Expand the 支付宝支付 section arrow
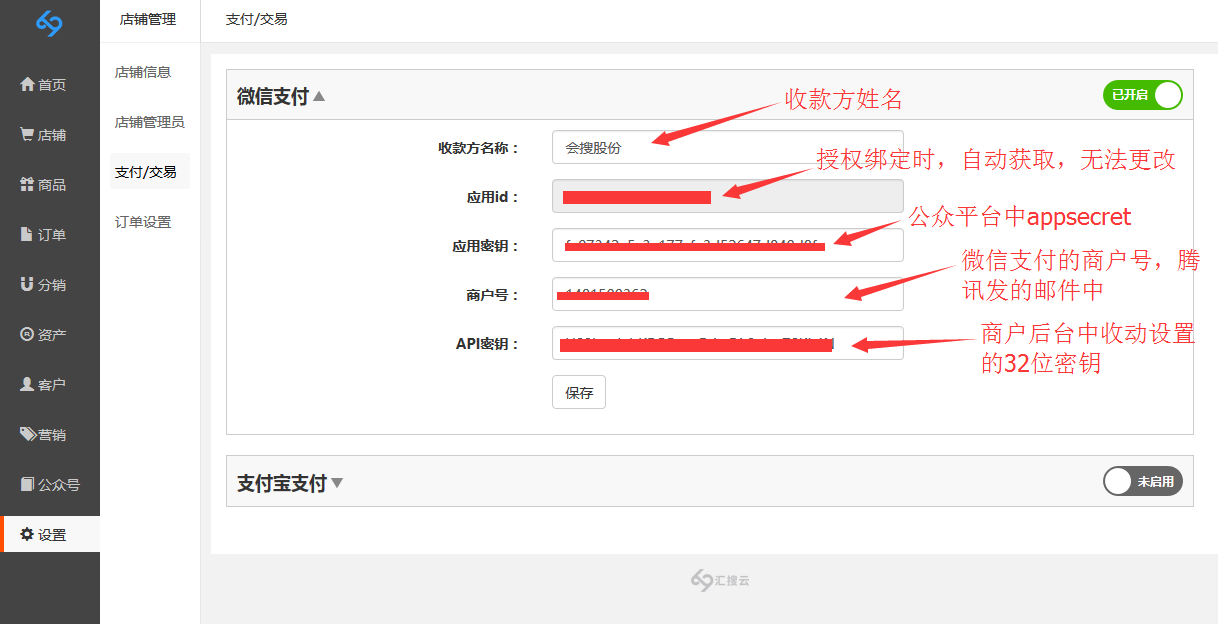 pos(337,483)
